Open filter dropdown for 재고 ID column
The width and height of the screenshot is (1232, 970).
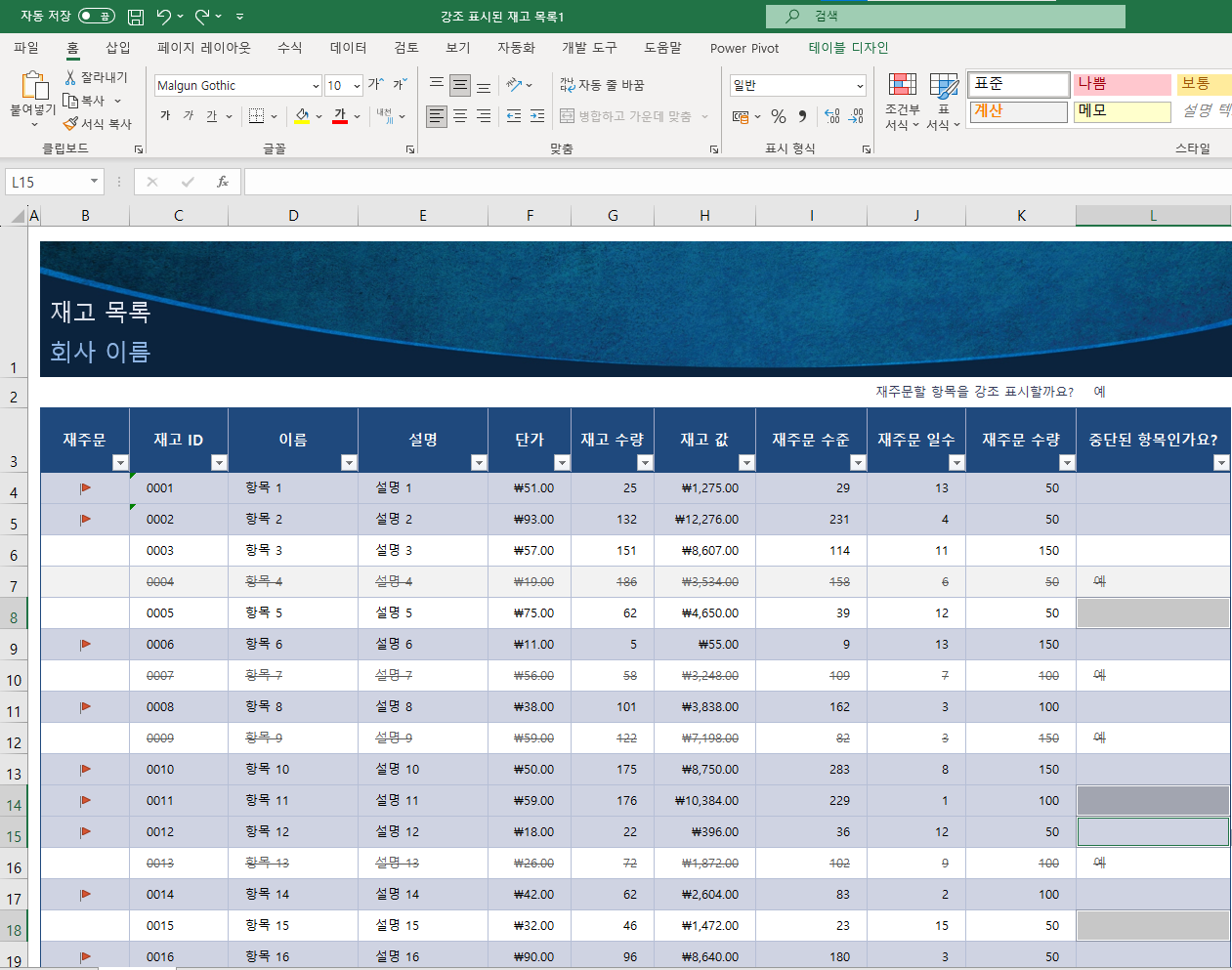(219, 463)
